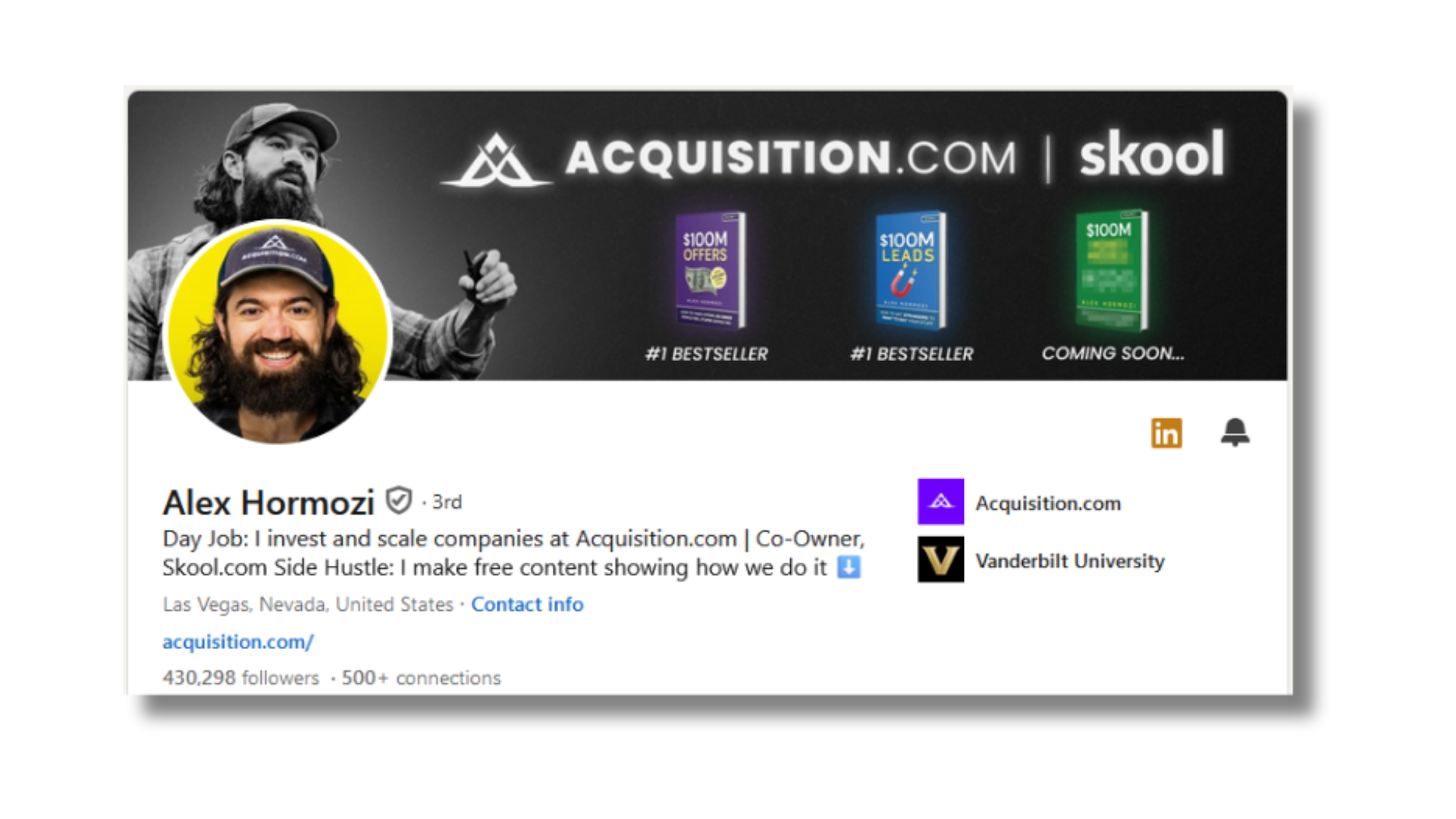1456x819 pixels.
Task: Click the Acquisition.com mountain logo in banner
Action: 497,160
